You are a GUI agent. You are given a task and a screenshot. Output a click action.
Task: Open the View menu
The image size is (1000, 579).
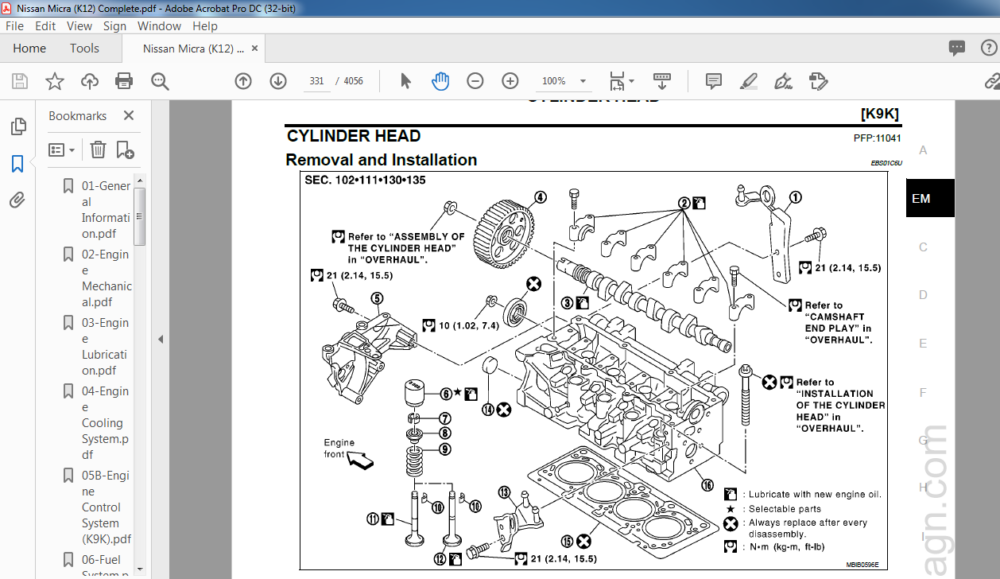point(79,26)
